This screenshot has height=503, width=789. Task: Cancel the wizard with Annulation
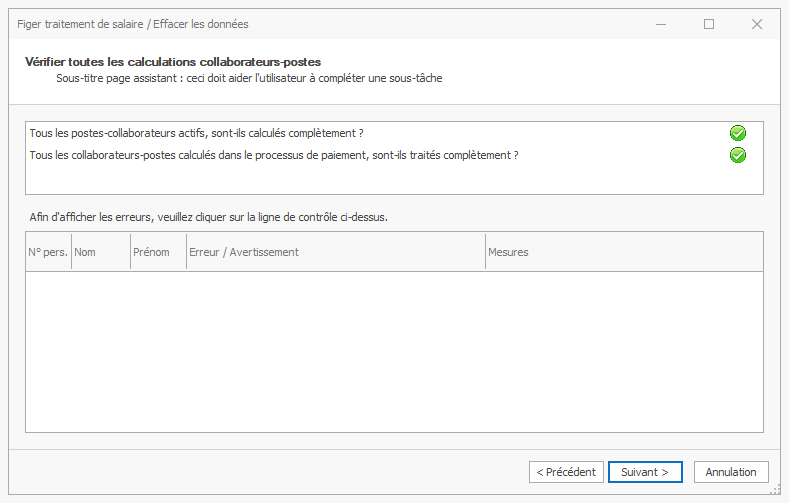pyautogui.click(x=731, y=472)
